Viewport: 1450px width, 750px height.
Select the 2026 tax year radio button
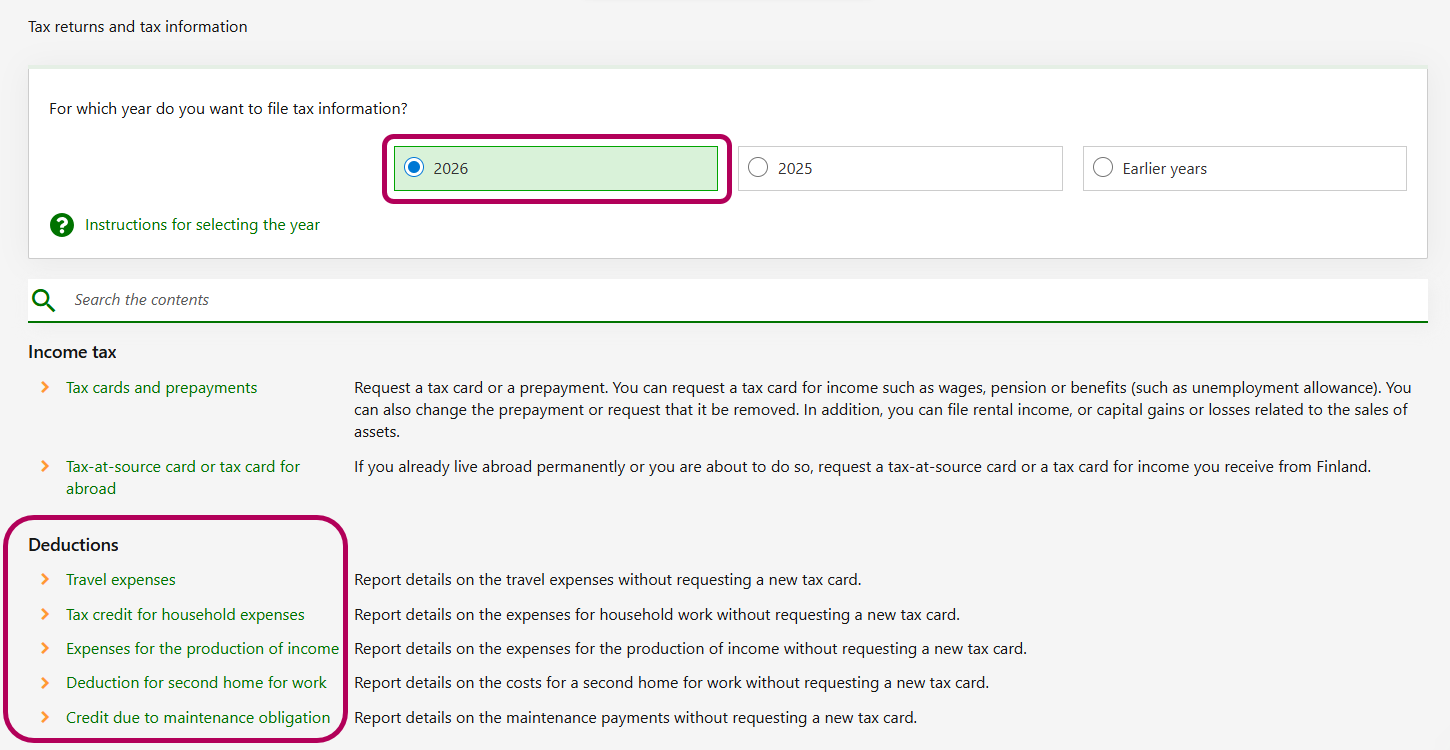414,168
